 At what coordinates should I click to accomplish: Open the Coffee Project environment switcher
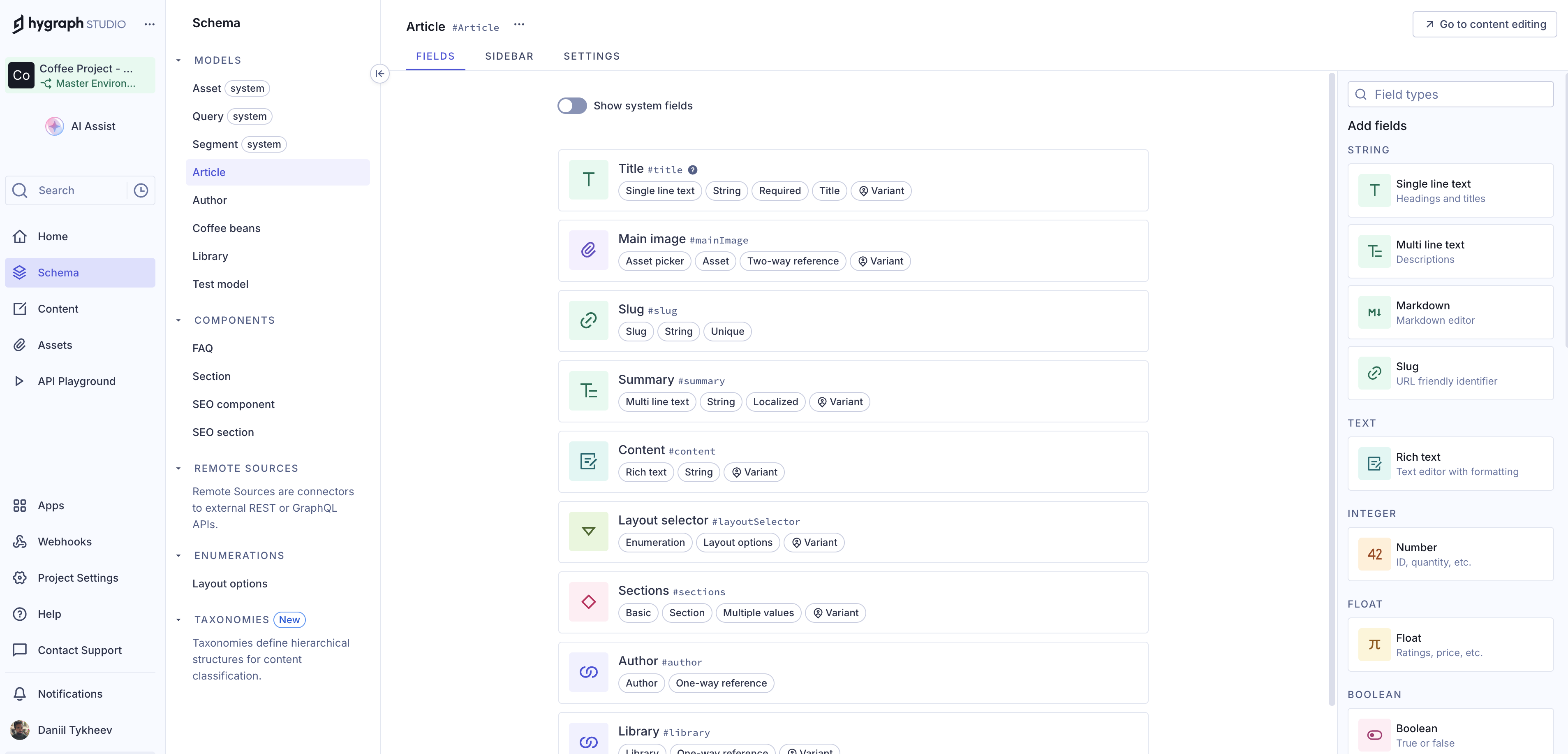(x=80, y=76)
